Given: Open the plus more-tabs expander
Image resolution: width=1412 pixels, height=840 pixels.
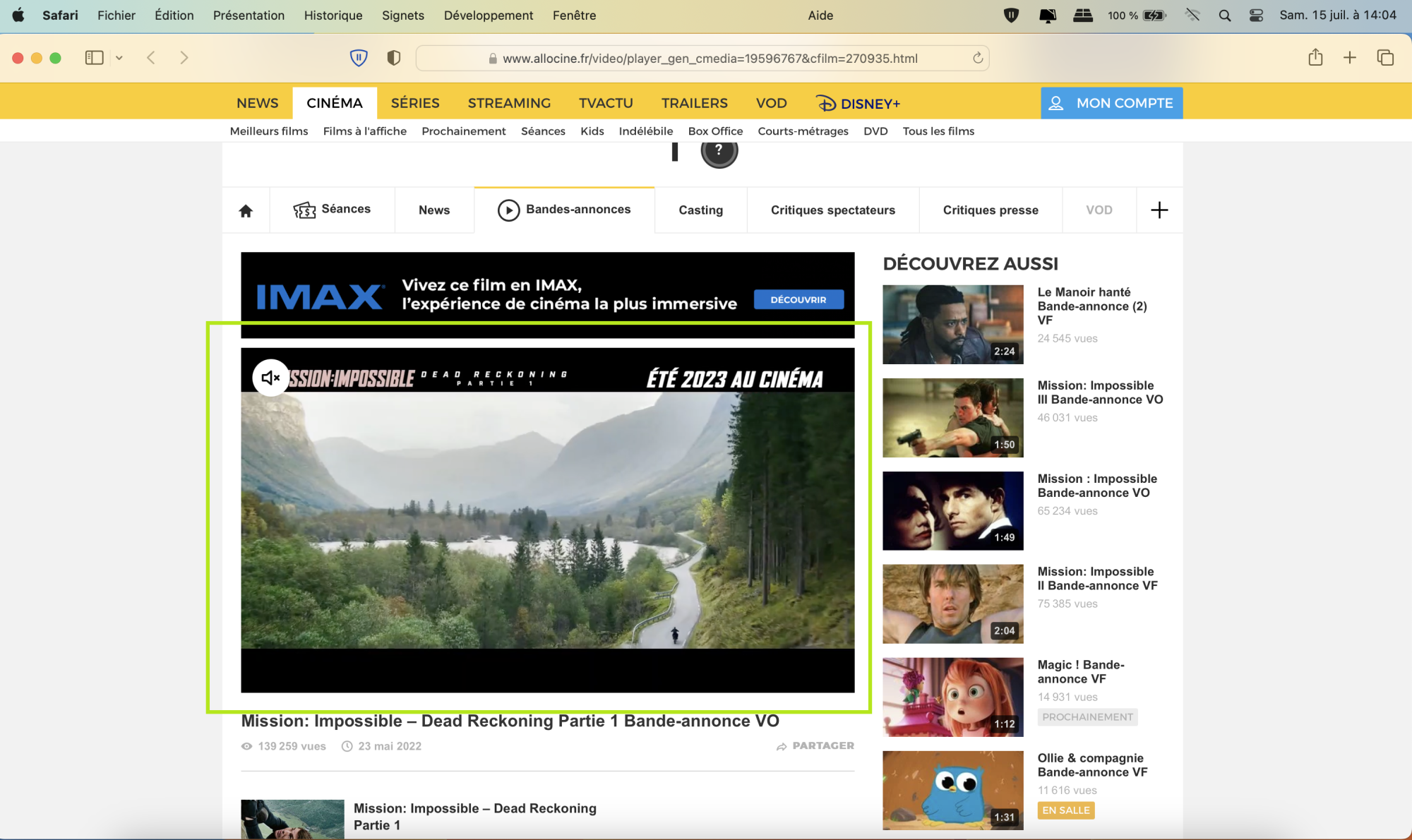Looking at the screenshot, I should click(1159, 210).
